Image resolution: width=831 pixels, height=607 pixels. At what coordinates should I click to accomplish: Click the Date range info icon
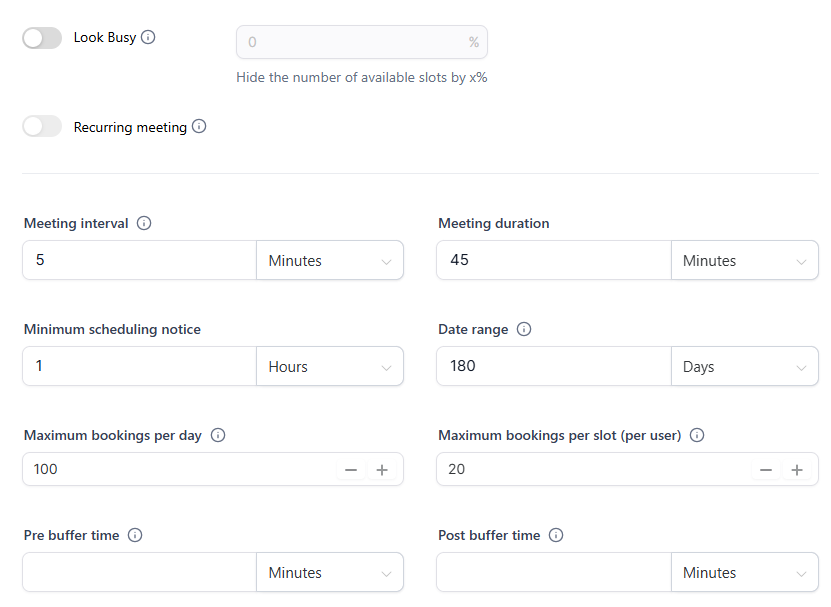pos(524,329)
